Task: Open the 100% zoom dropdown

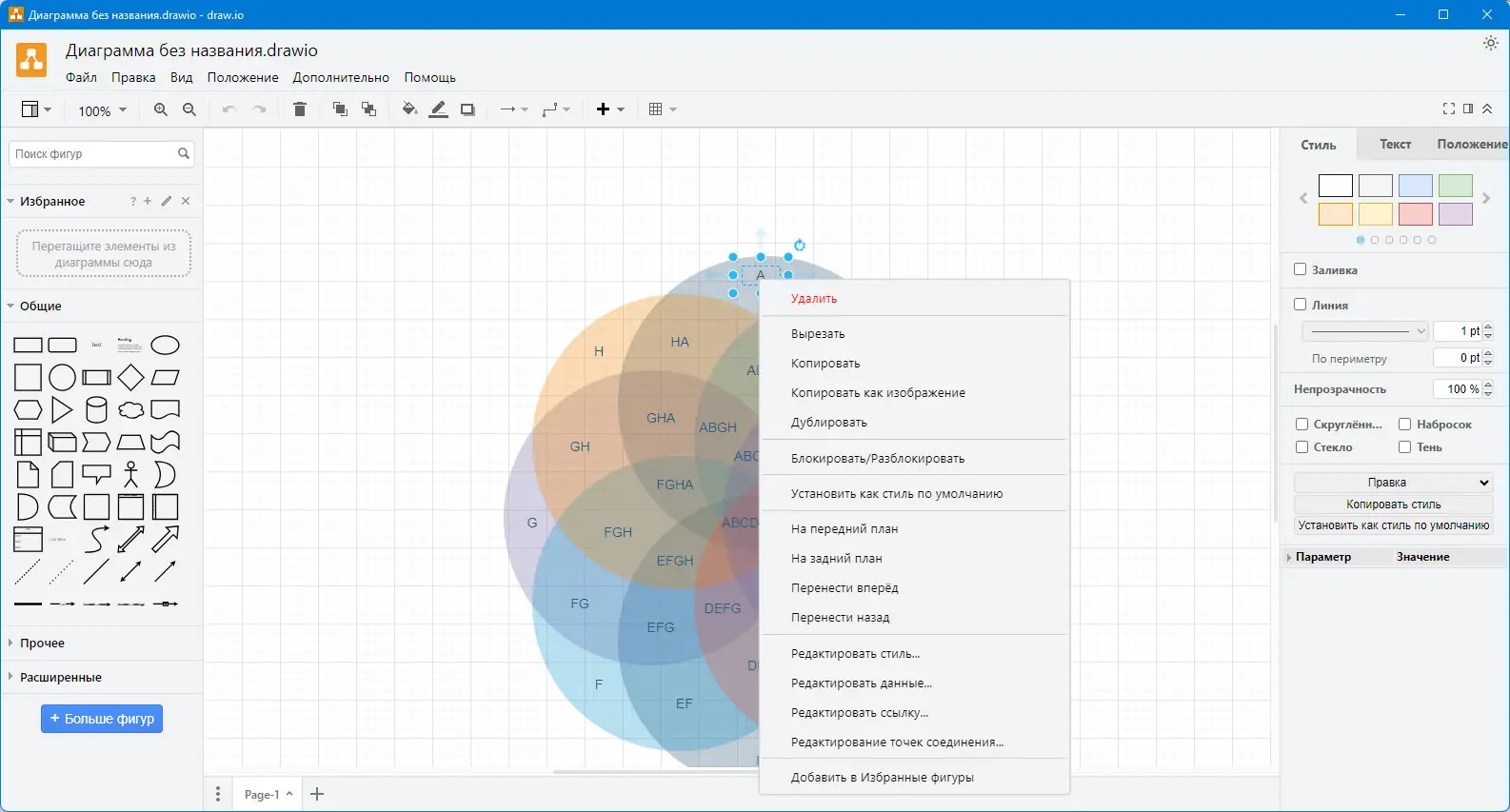Action: pyautogui.click(x=102, y=110)
